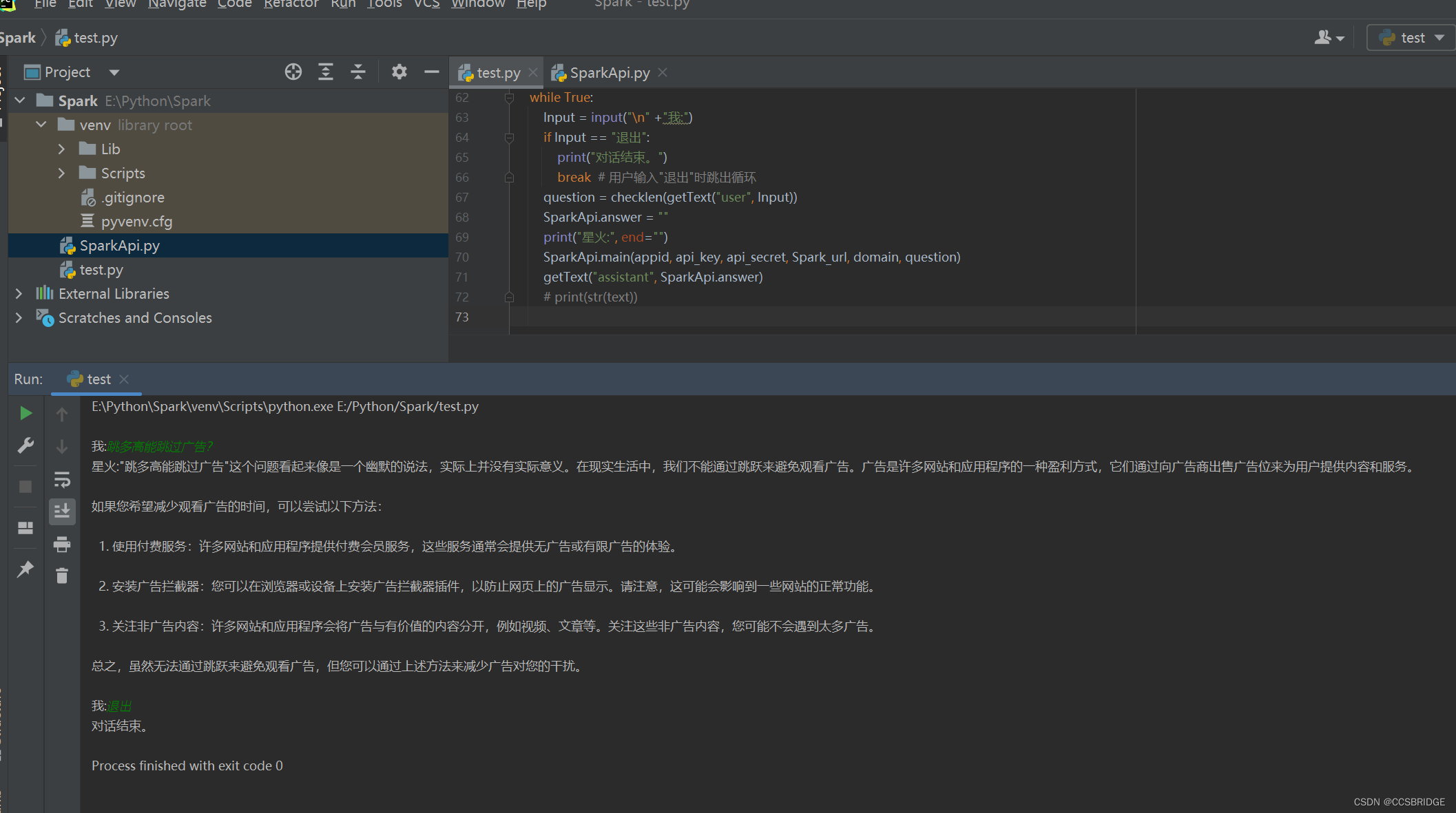The image size is (1456, 813).
Task: Open the Project view dropdown
Action: click(x=114, y=72)
